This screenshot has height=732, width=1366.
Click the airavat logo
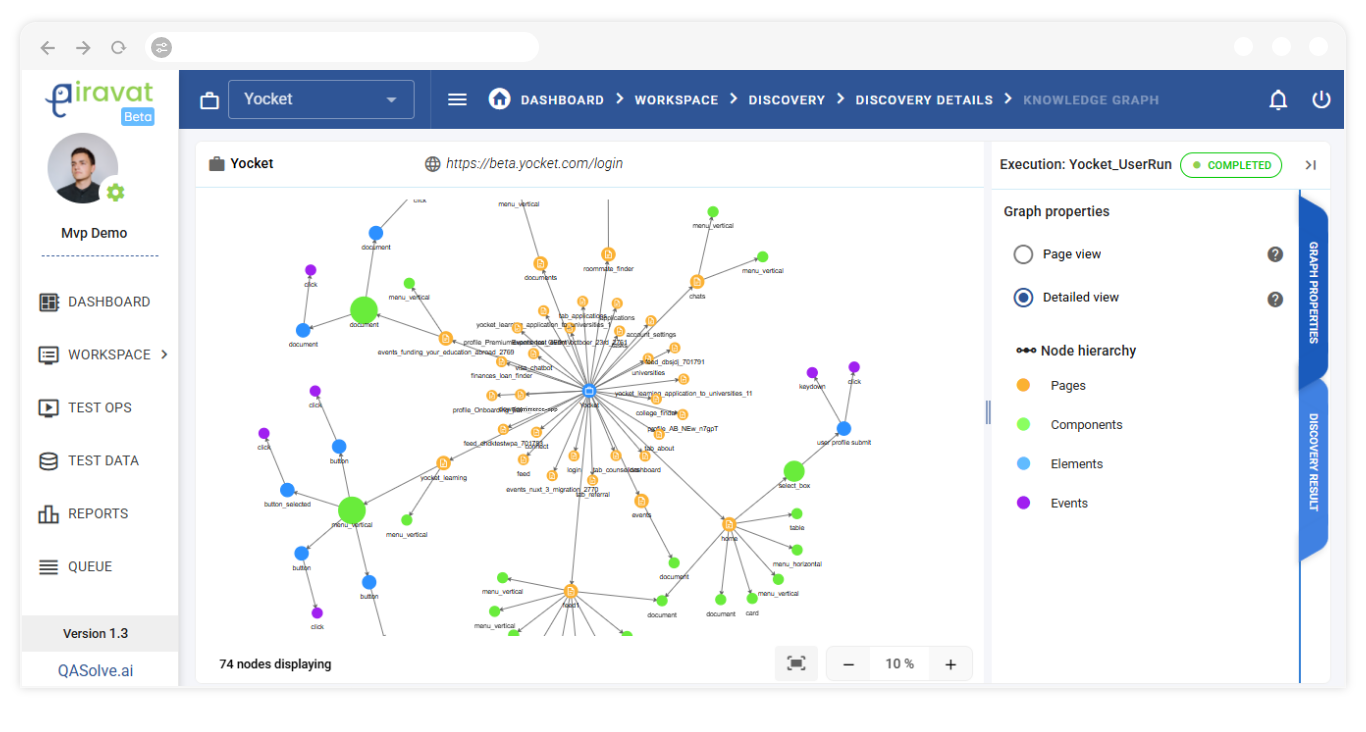(x=99, y=102)
